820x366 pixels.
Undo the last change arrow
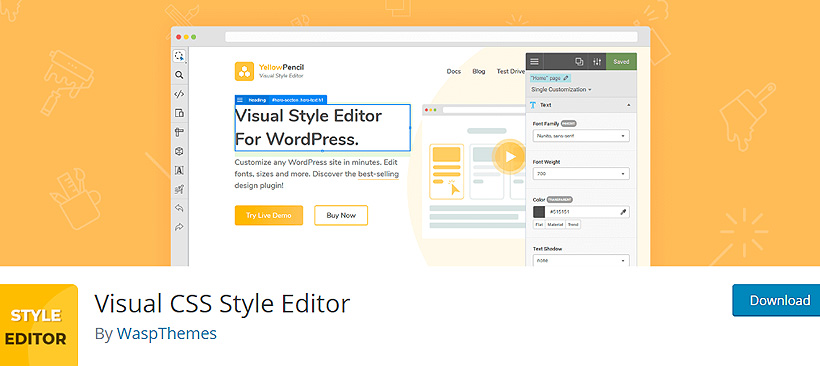click(x=179, y=208)
